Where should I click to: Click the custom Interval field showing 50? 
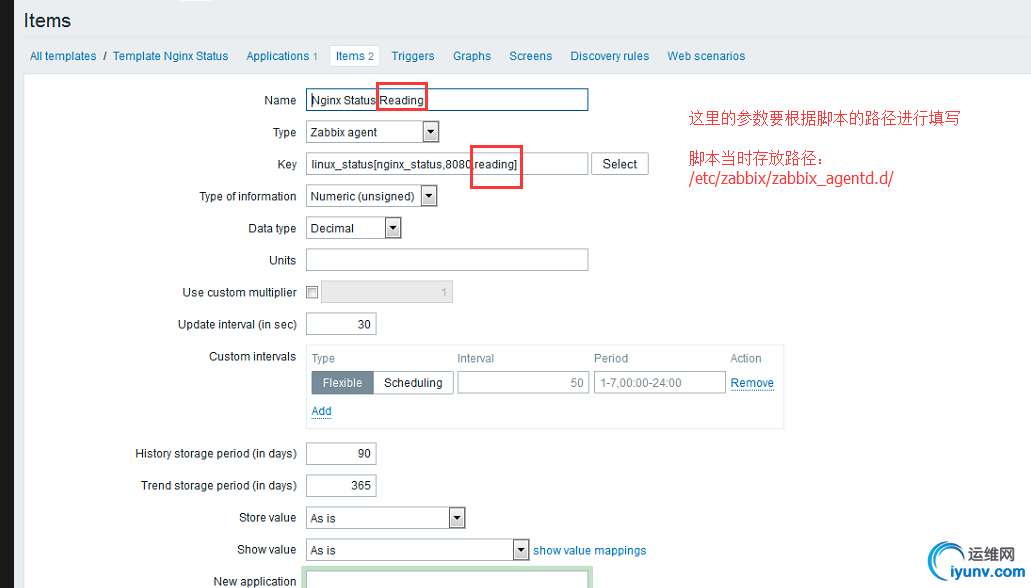(x=523, y=383)
